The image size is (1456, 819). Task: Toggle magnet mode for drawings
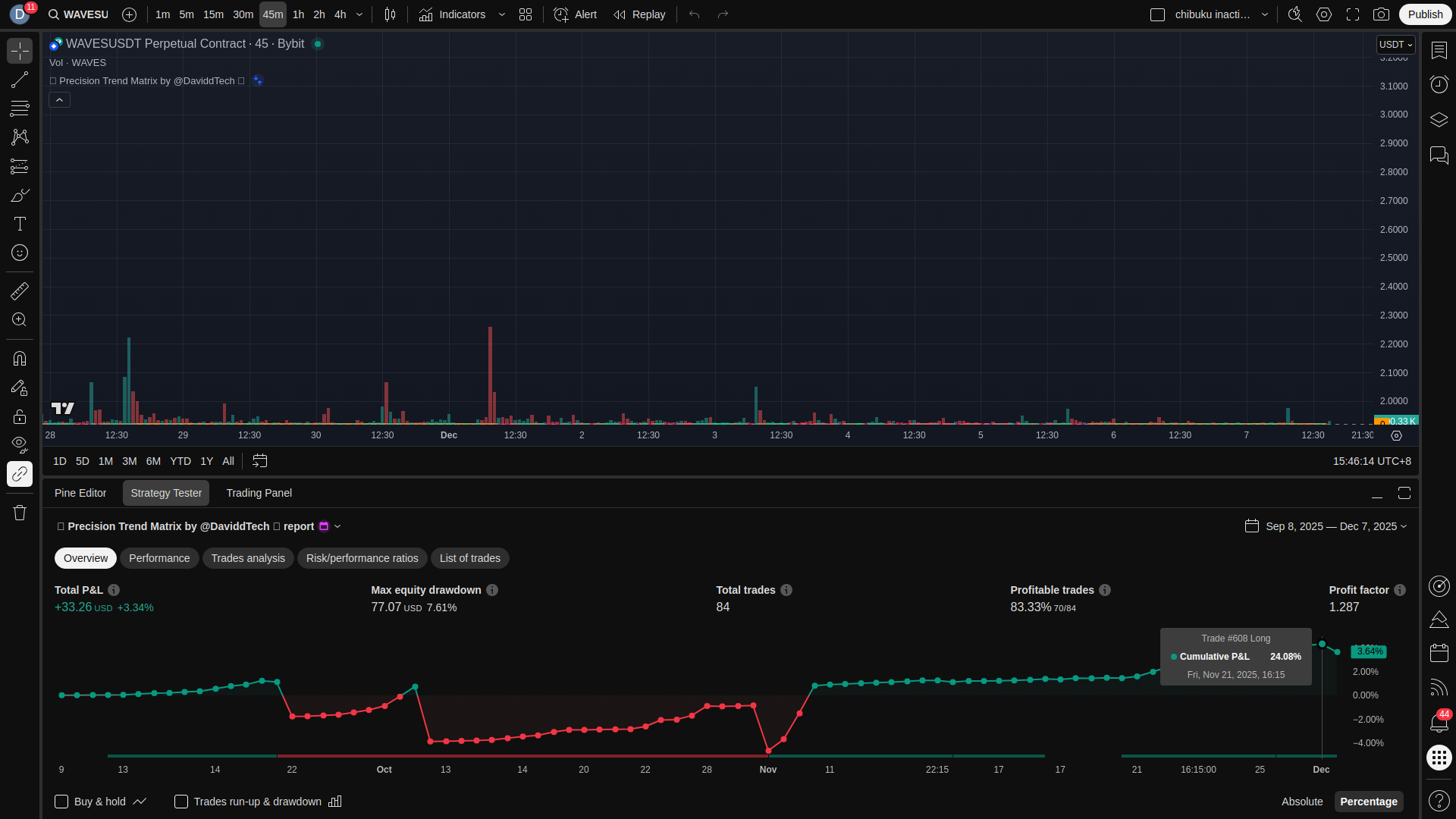20,359
